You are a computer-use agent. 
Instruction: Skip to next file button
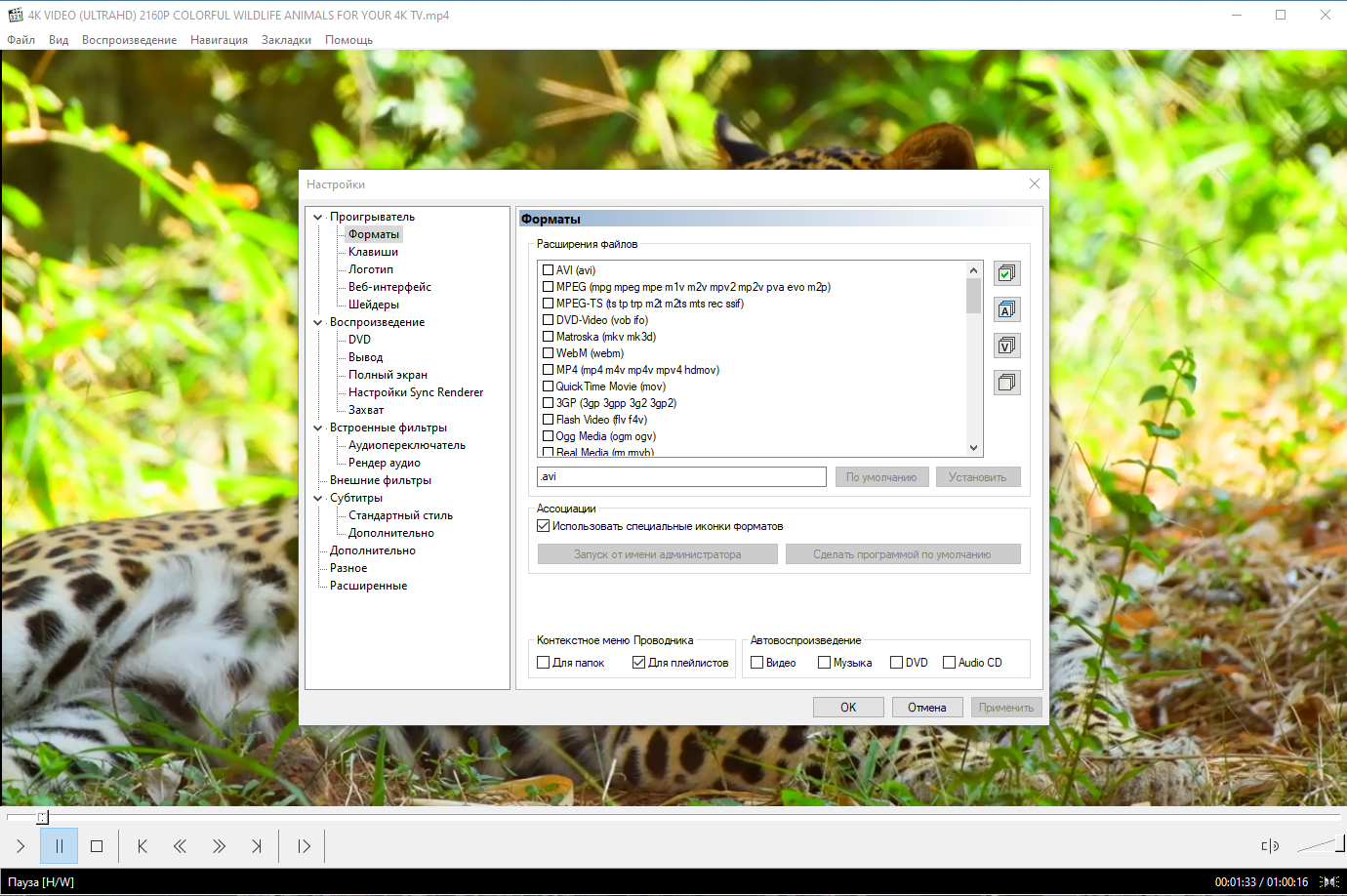[257, 846]
